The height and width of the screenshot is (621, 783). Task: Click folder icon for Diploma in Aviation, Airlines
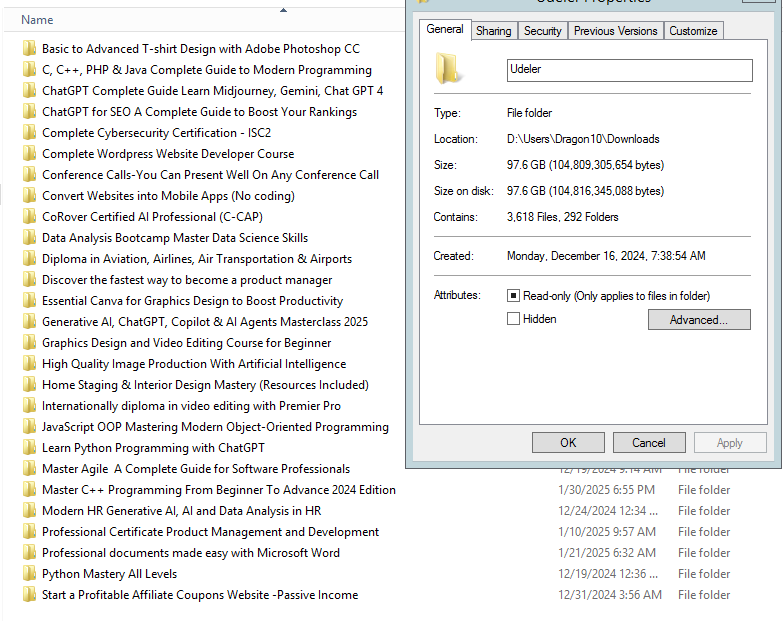[29, 258]
